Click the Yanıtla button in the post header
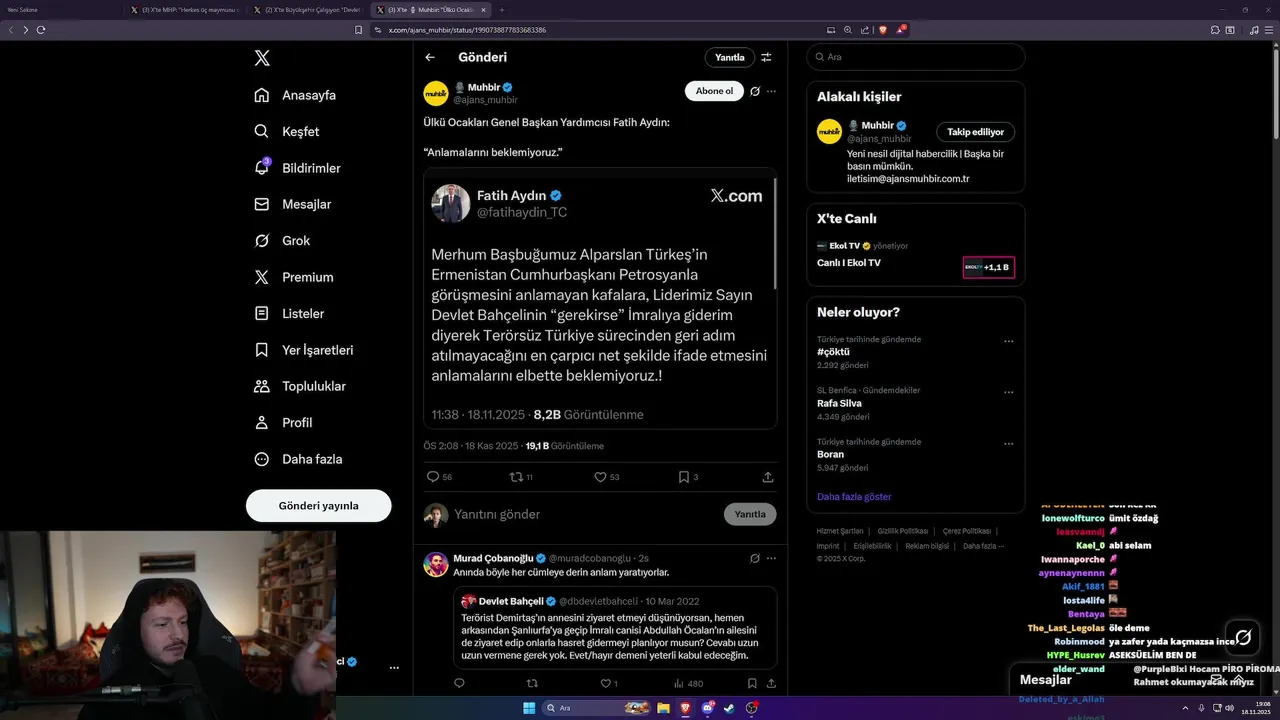The height and width of the screenshot is (720, 1280). pyautogui.click(x=730, y=57)
